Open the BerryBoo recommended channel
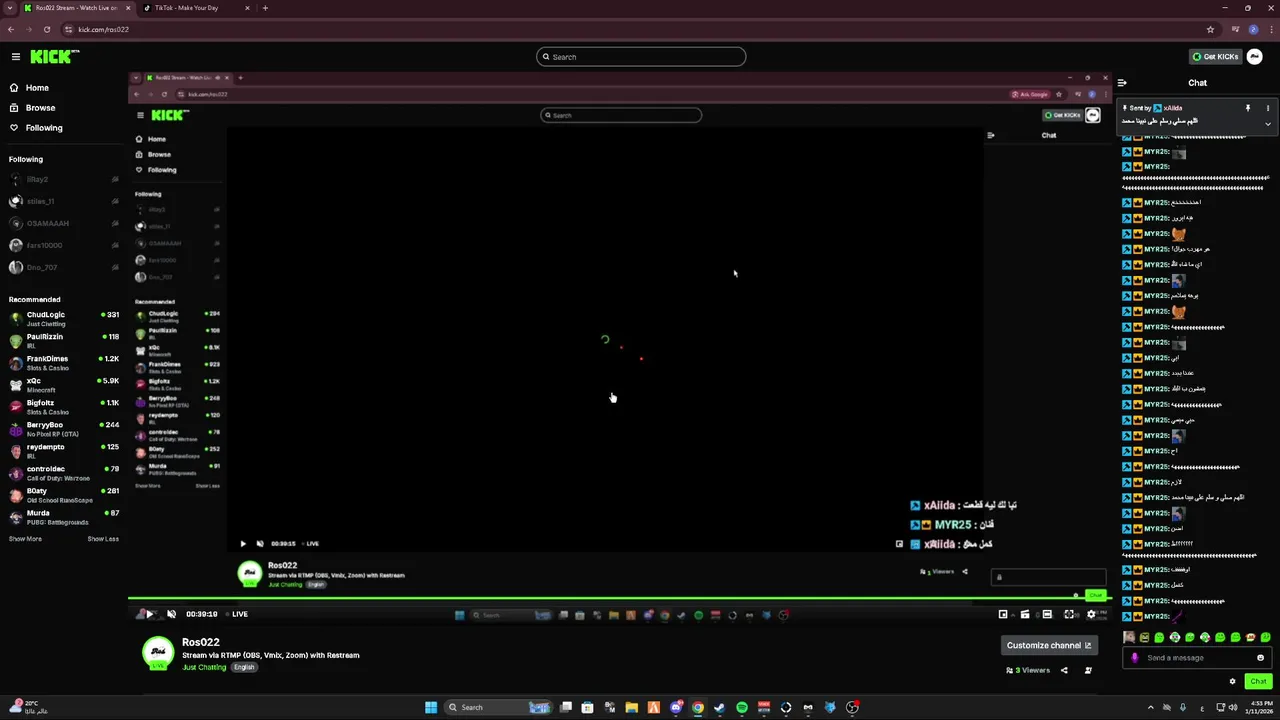 click(x=64, y=429)
